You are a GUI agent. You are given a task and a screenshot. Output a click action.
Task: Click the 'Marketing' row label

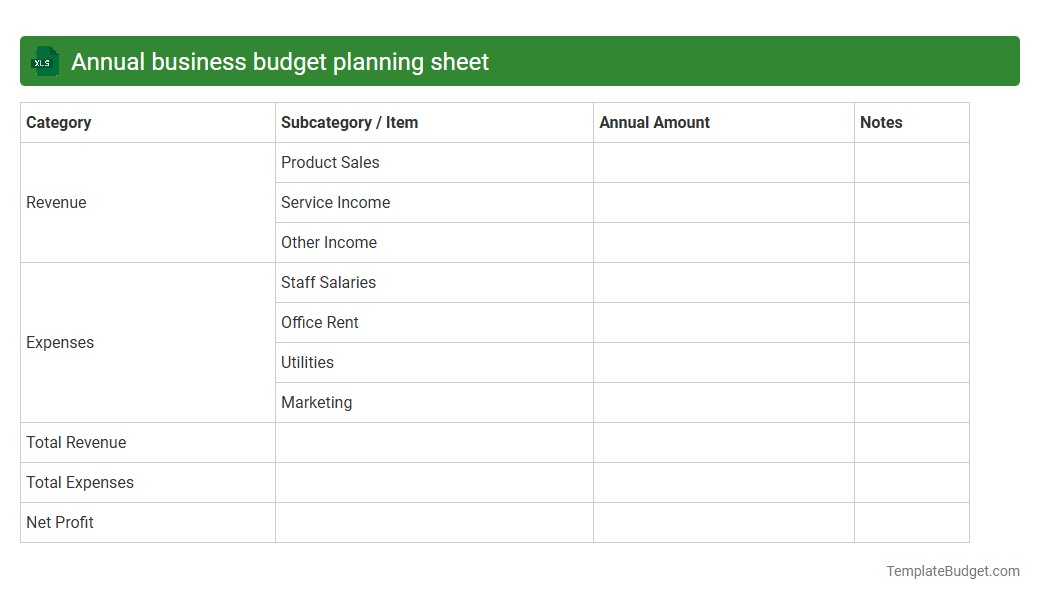click(x=316, y=402)
